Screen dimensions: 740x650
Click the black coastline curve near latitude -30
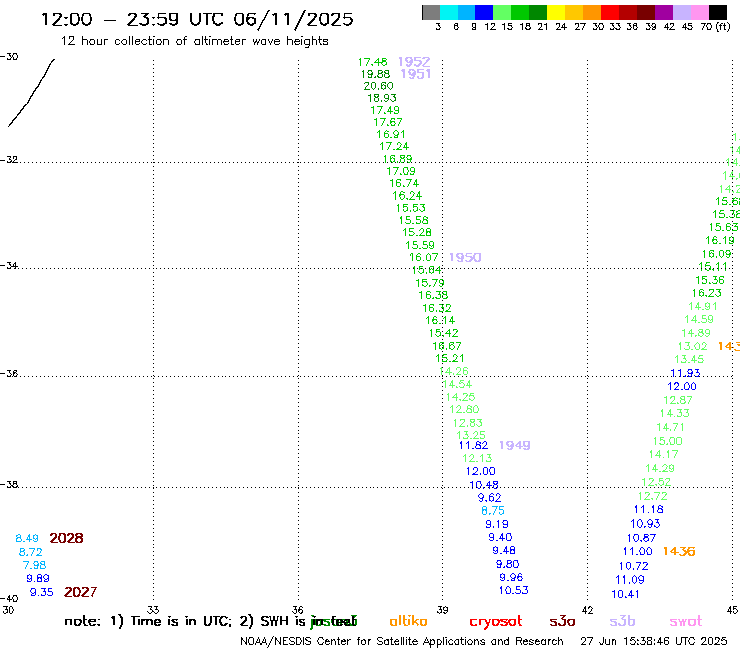tap(31, 93)
